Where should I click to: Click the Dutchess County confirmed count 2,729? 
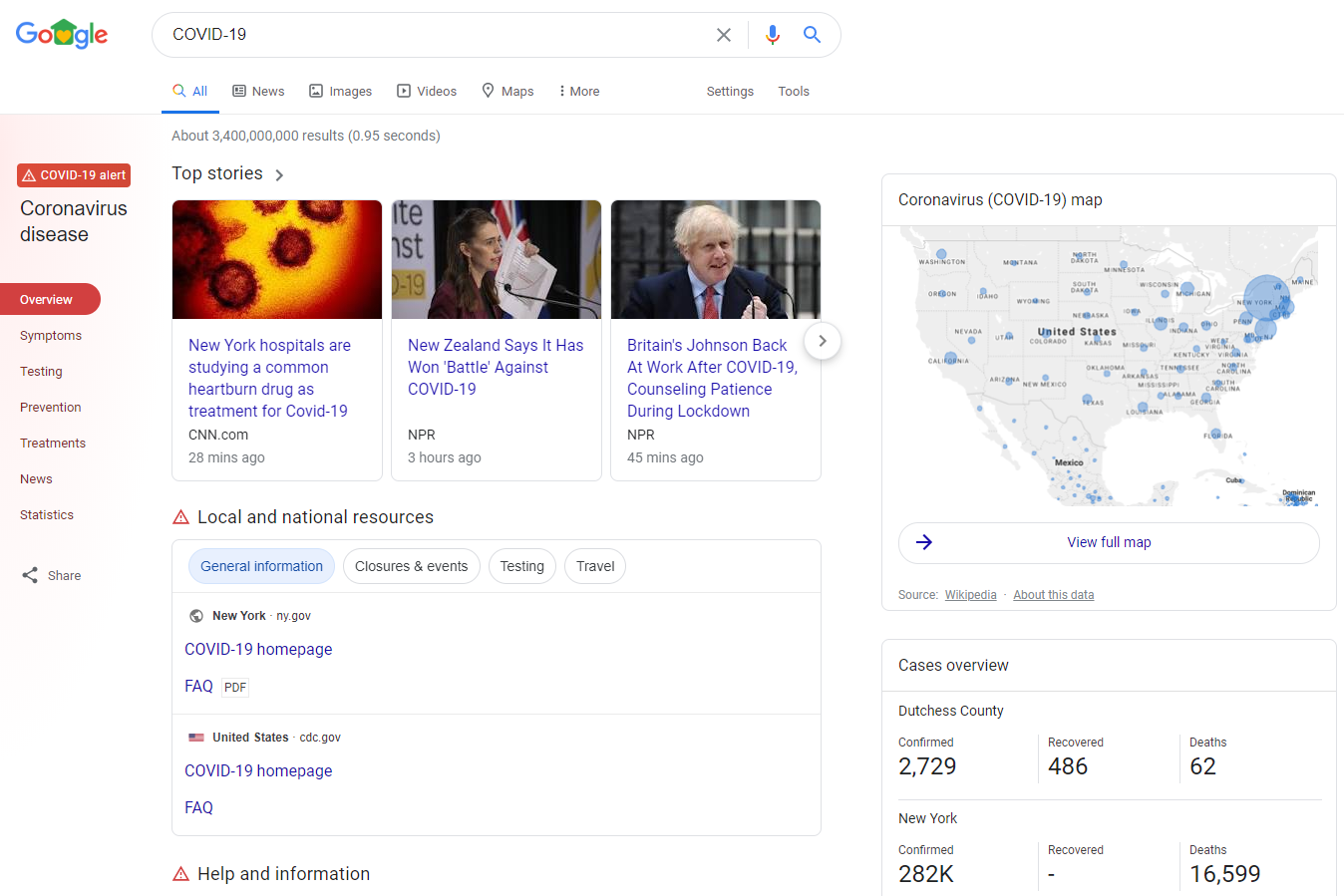(x=927, y=766)
